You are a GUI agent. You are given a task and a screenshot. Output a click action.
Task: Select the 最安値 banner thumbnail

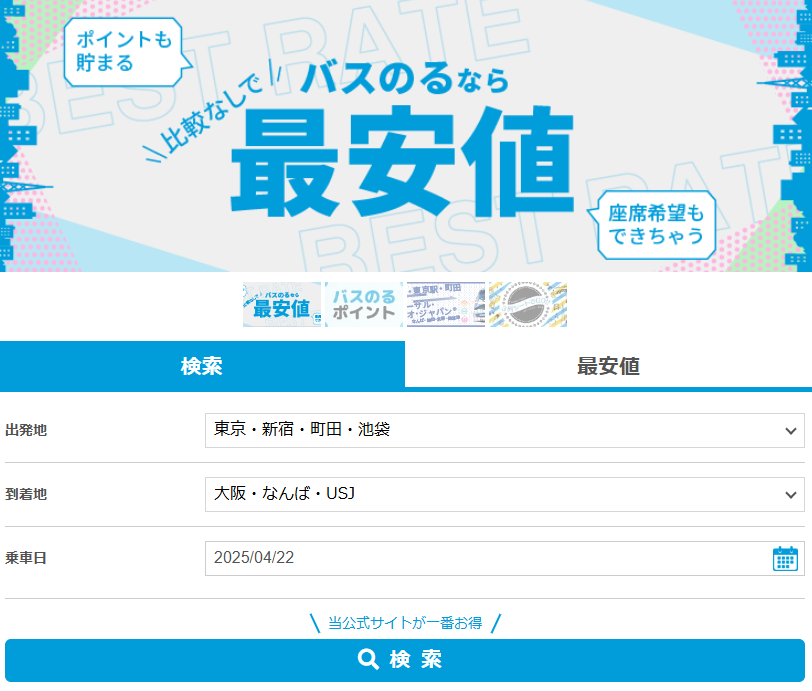point(282,305)
